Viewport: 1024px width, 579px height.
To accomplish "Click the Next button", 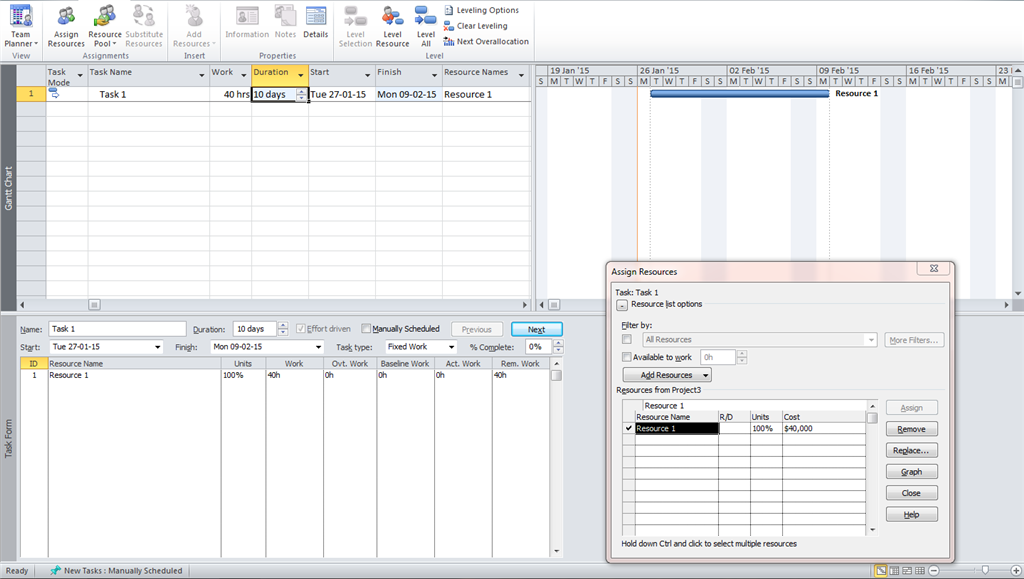I will click(x=537, y=330).
